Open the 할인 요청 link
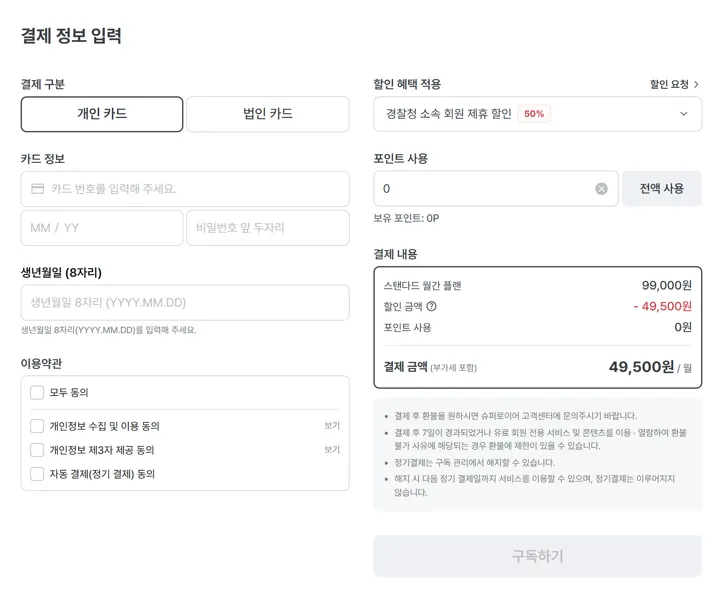Viewport: 725px width, 595px height. (x=674, y=85)
